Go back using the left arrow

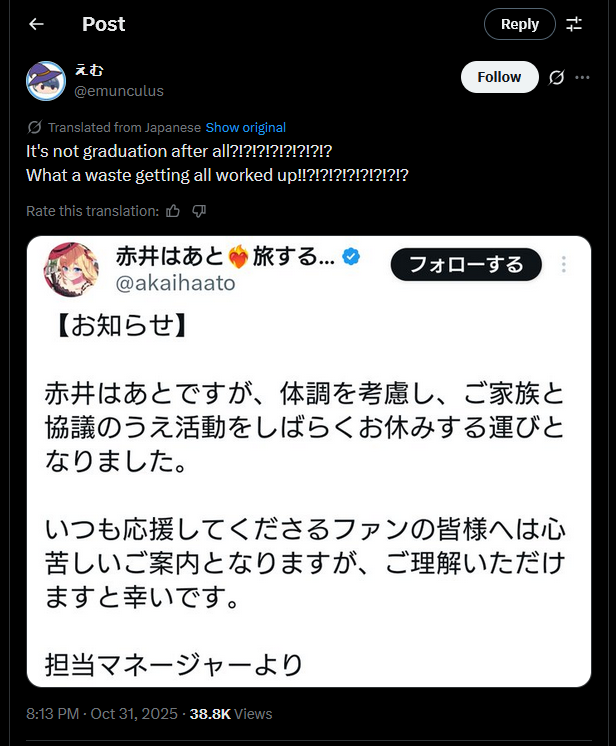point(36,24)
